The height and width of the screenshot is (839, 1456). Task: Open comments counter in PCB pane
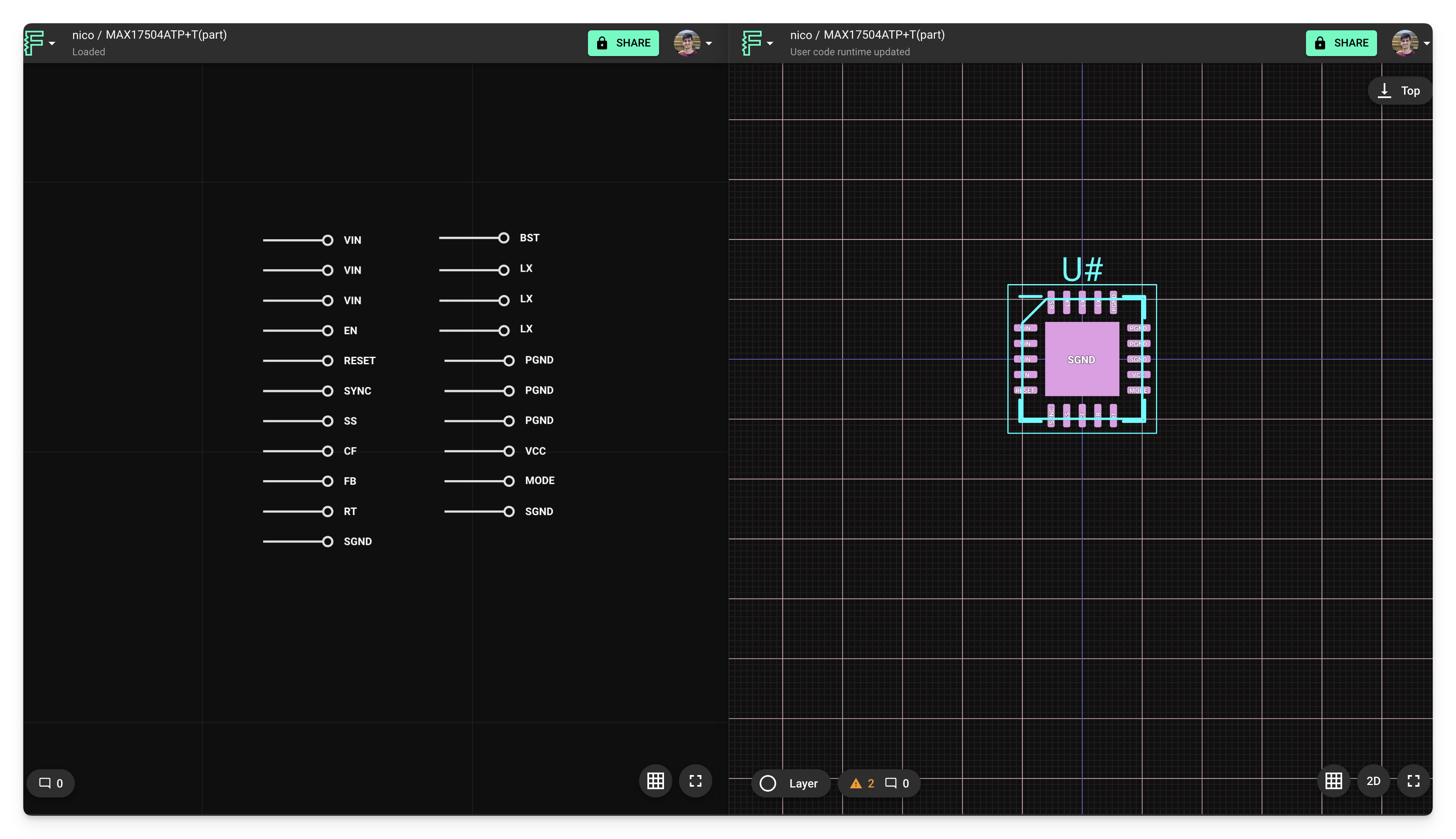click(x=898, y=783)
